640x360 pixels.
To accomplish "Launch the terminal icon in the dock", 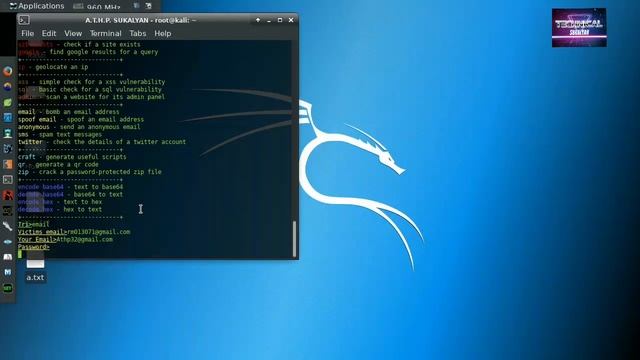I will 7,180.
